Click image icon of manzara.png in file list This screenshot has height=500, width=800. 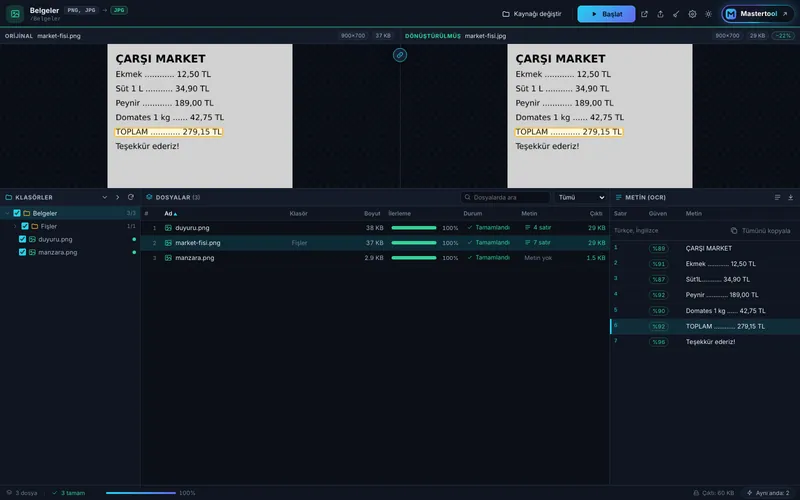(x=168, y=258)
